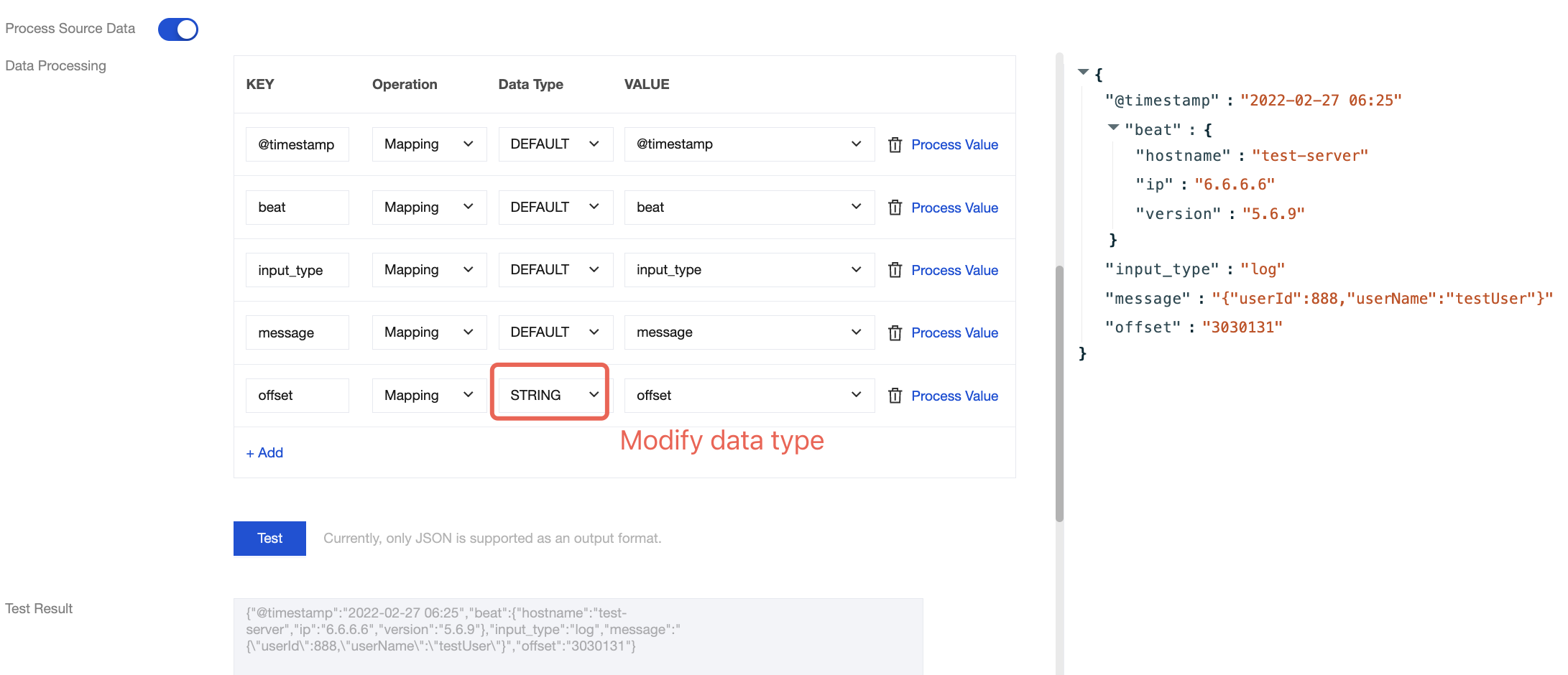Open Operation dropdown for @timestamp row
Viewport: 1568px width, 675px height.
429,144
